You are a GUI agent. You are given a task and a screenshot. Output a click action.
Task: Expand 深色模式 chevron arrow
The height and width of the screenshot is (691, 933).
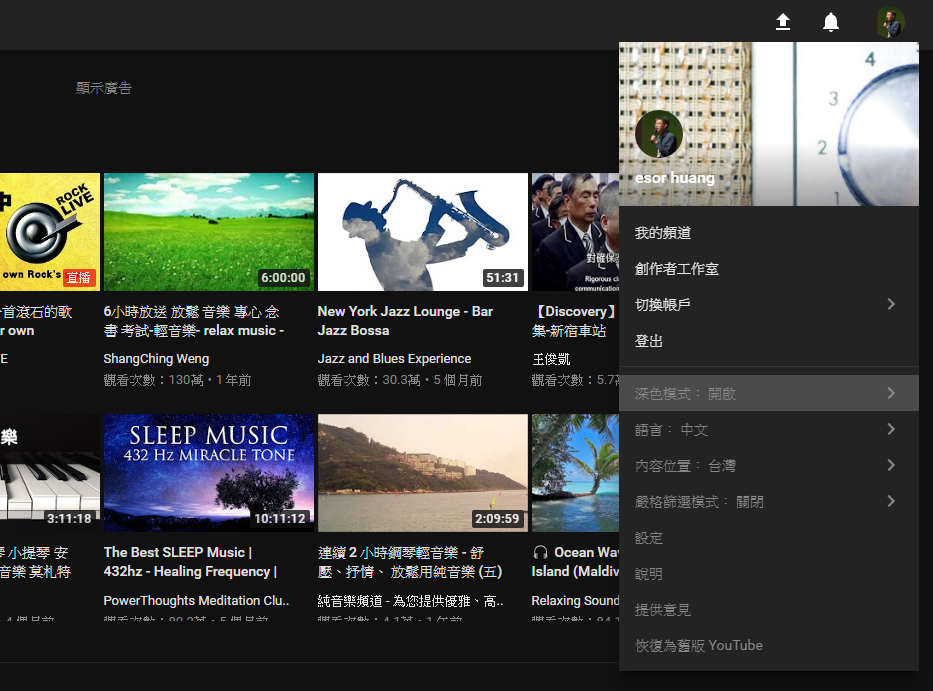[x=891, y=393]
